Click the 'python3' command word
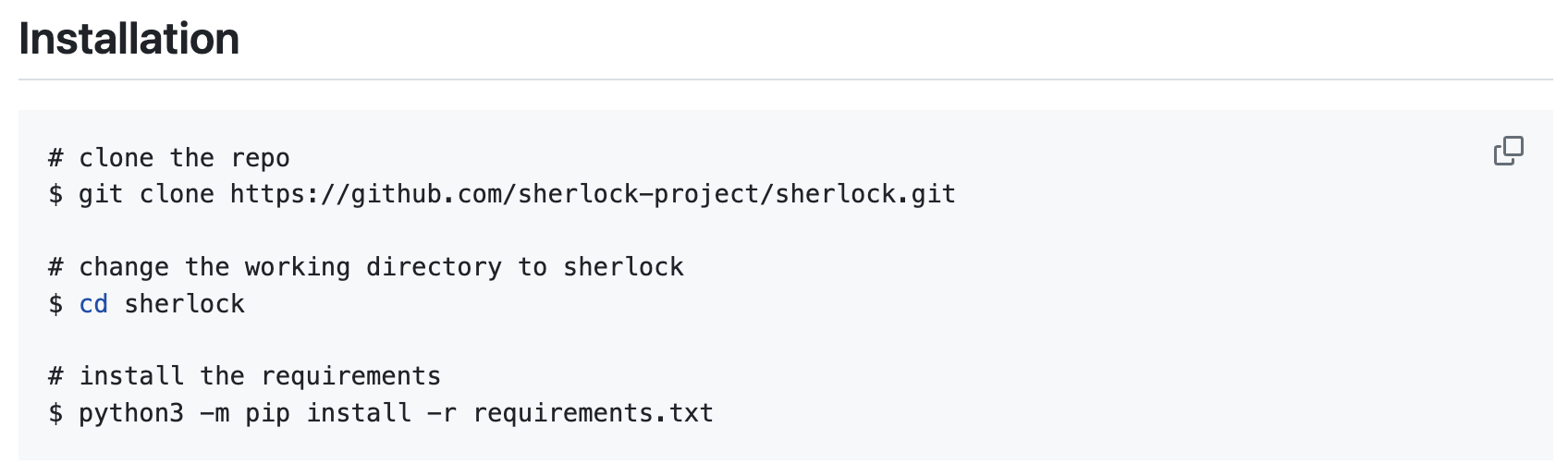The image size is (1568, 464). coord(131,412)
